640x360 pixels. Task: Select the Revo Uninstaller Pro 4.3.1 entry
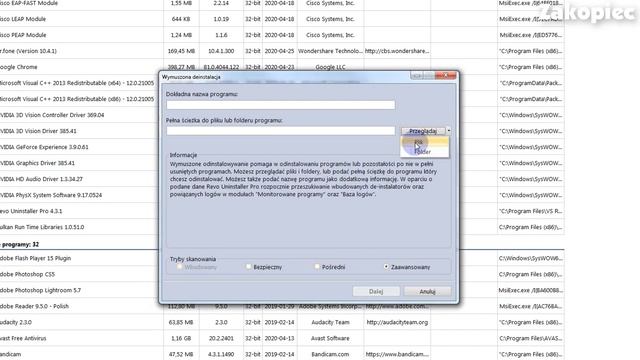click(31, 211)
